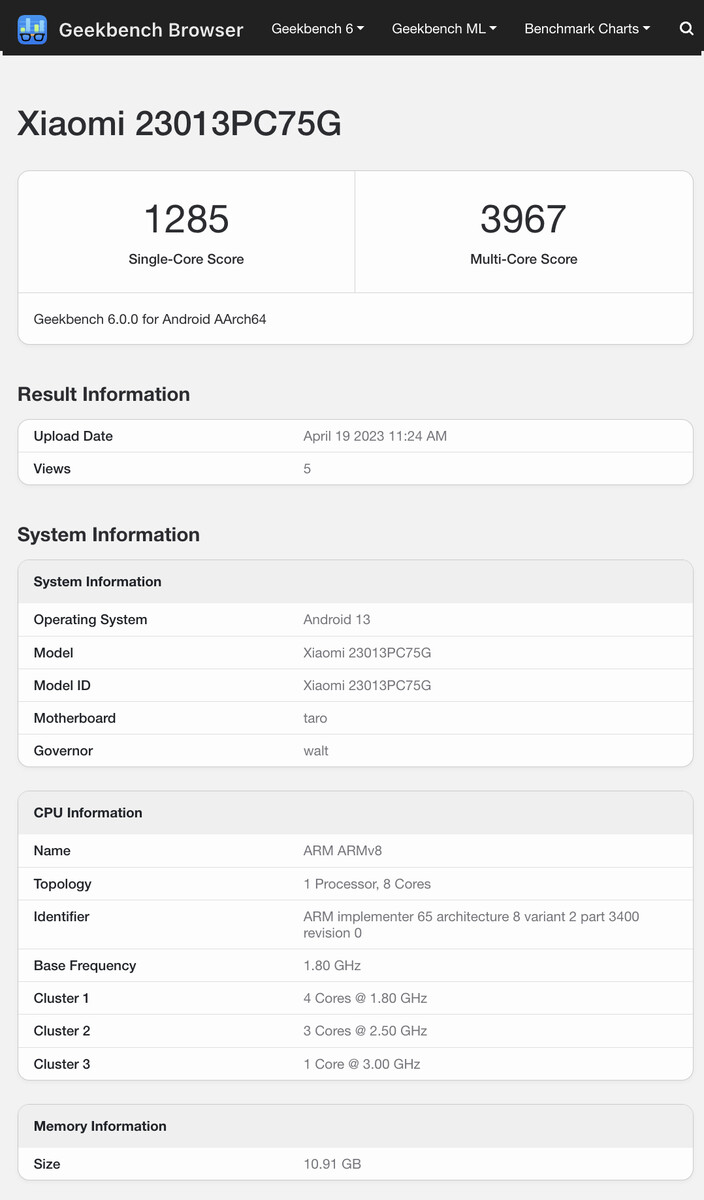Click the Motherboard taro row
Image resolution: width=704 pixels, height=1200 pixels.
pos(355,718)
